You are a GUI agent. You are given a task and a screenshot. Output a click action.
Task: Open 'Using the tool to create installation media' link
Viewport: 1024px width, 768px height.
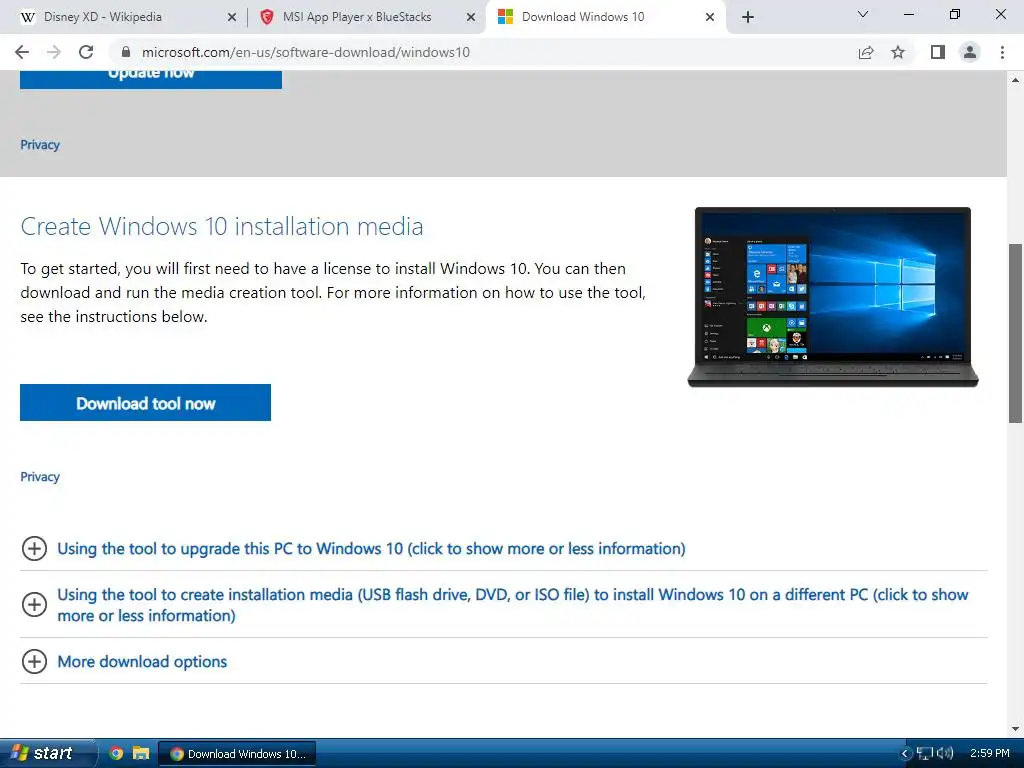pyautogui.click(x=513, y=605)
